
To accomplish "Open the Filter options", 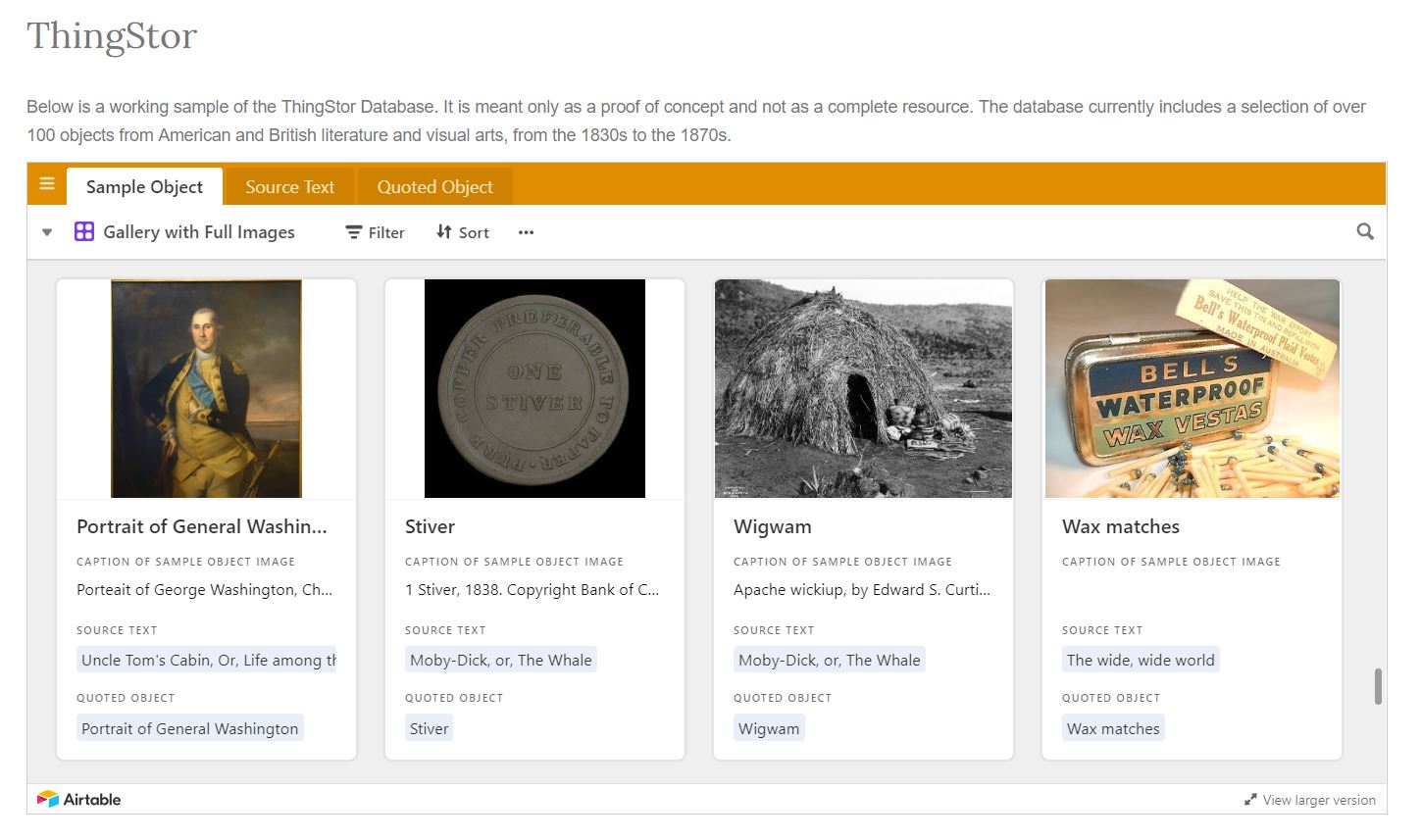I will pos(375,232).
